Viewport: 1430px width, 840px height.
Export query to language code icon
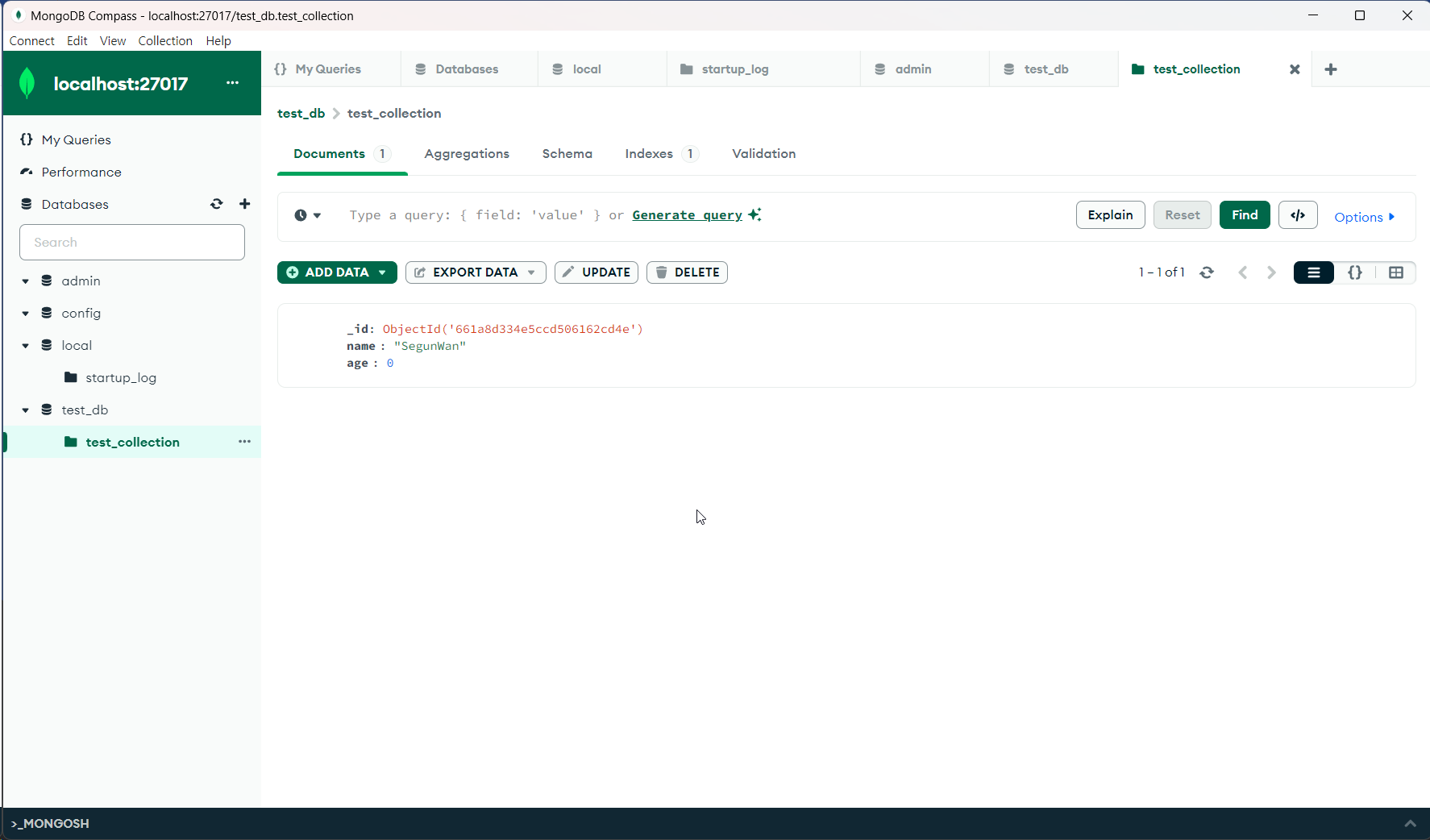click(x=1298, y=215)
